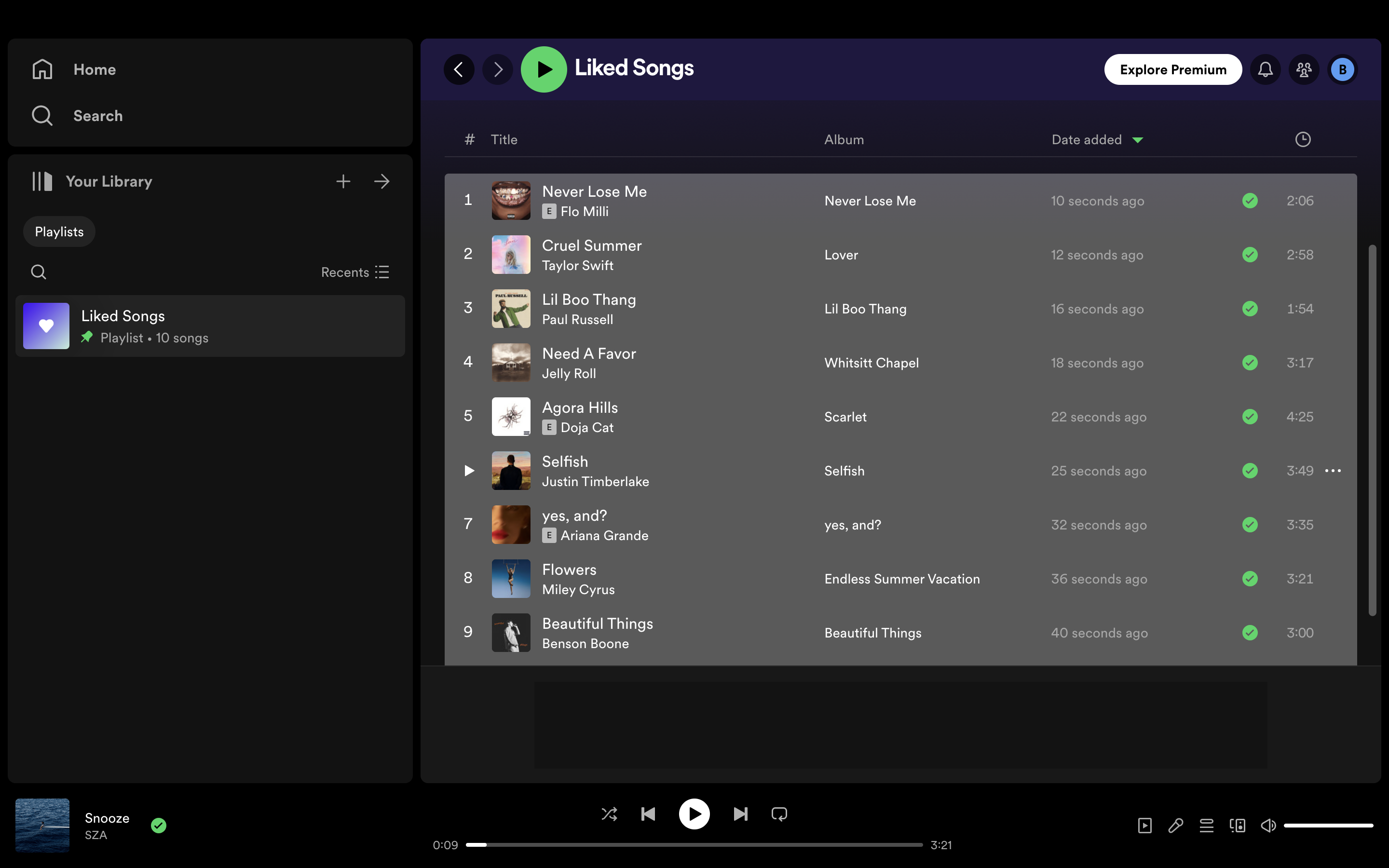Open Endless Summer Vacation album link
The image size is (1389, 868).
pyautogui.click(x=902, y=578)
